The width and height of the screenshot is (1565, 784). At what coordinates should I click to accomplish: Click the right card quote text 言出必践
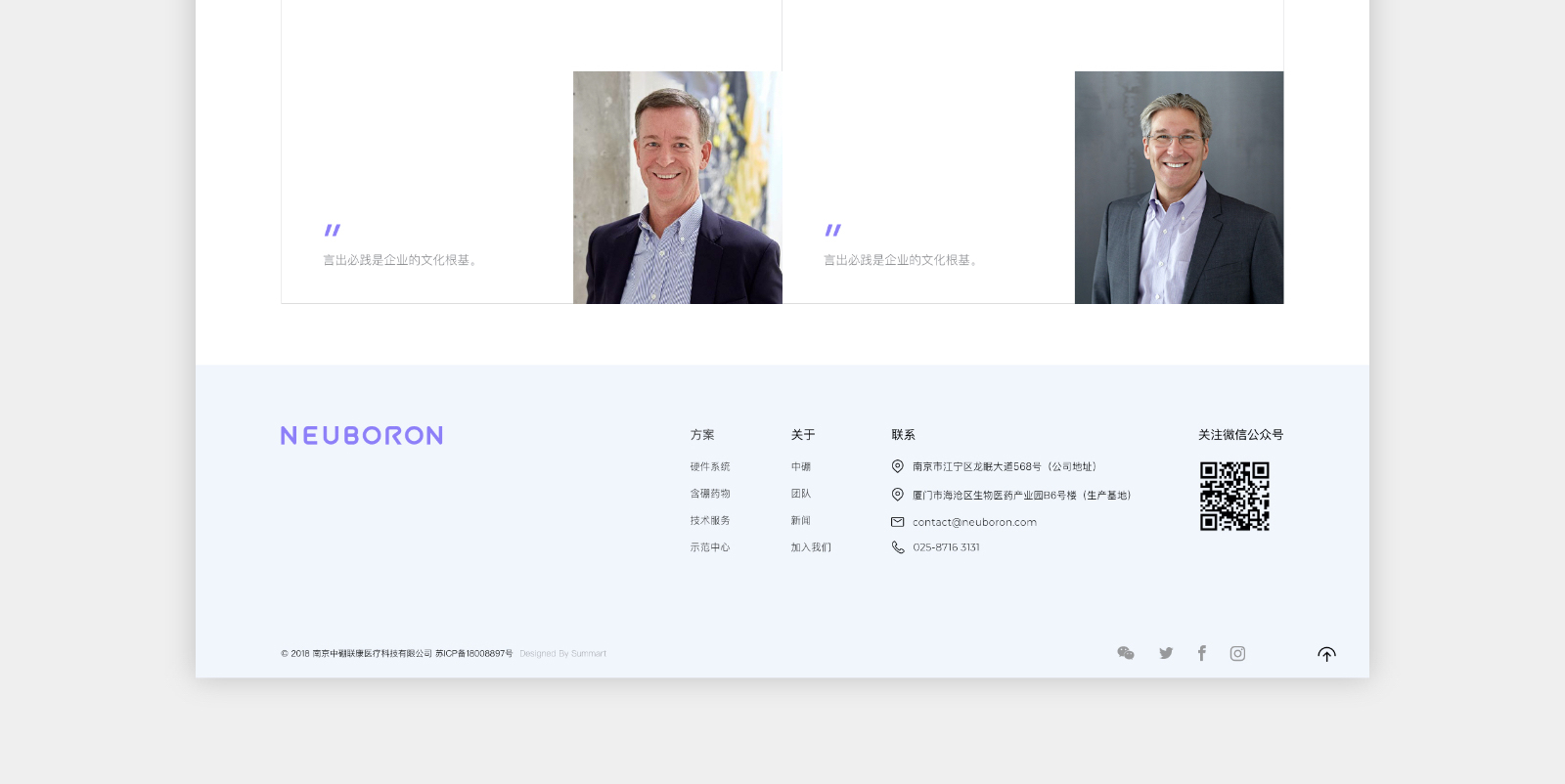click(900, 260)
